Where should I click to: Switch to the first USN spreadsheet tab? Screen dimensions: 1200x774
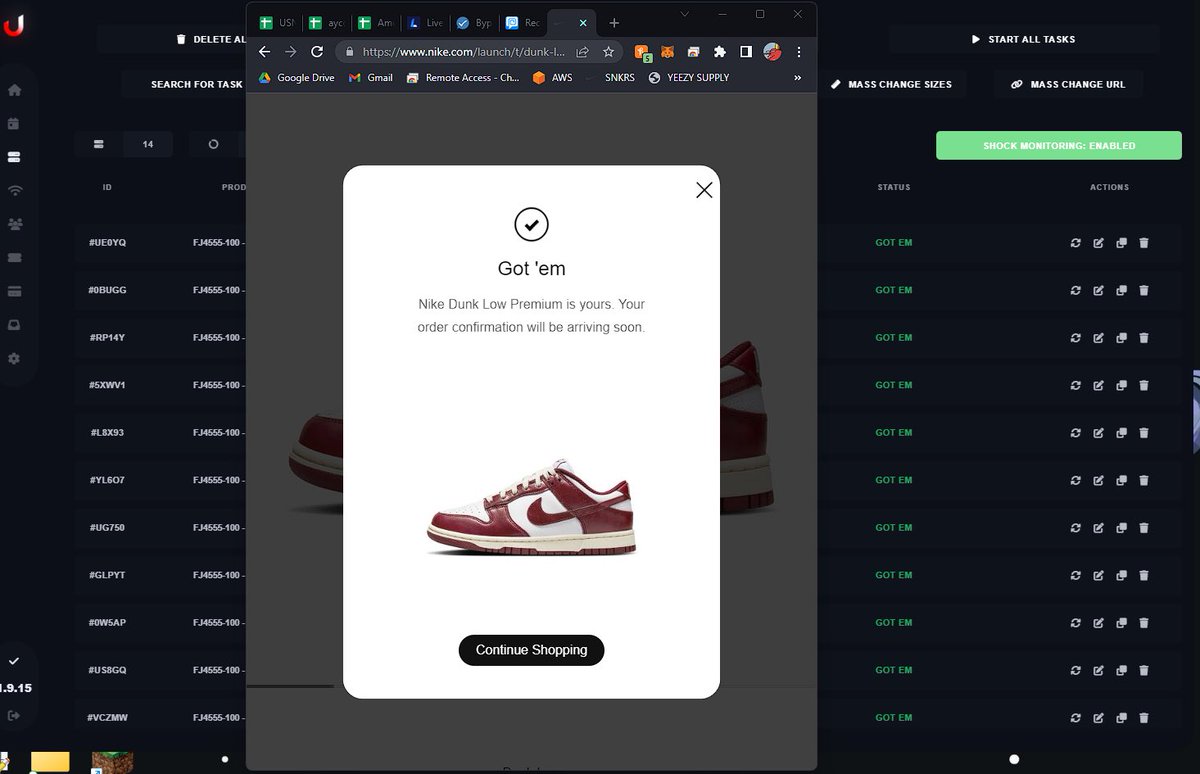[278, 23]
